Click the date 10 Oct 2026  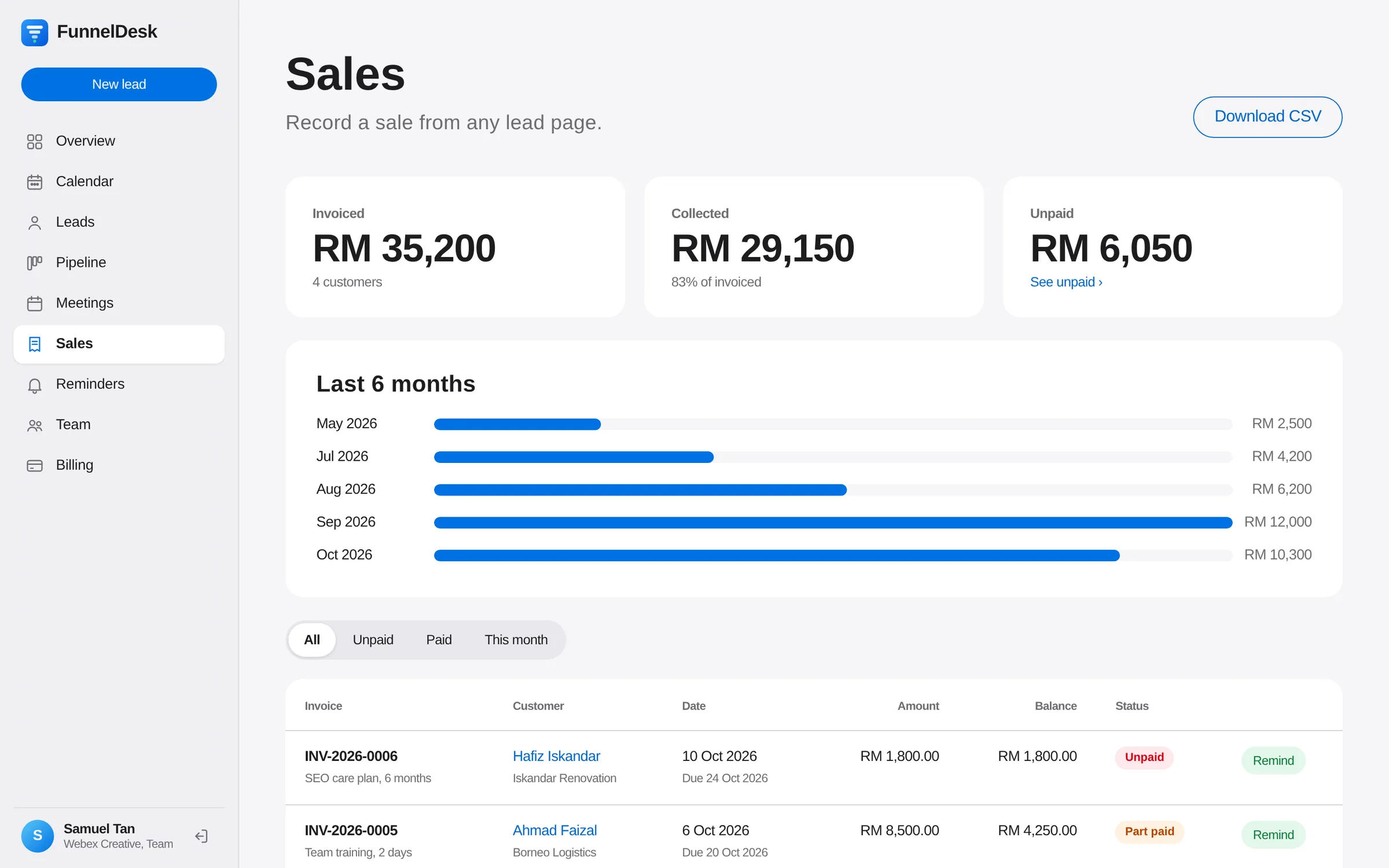click(719, 756)
